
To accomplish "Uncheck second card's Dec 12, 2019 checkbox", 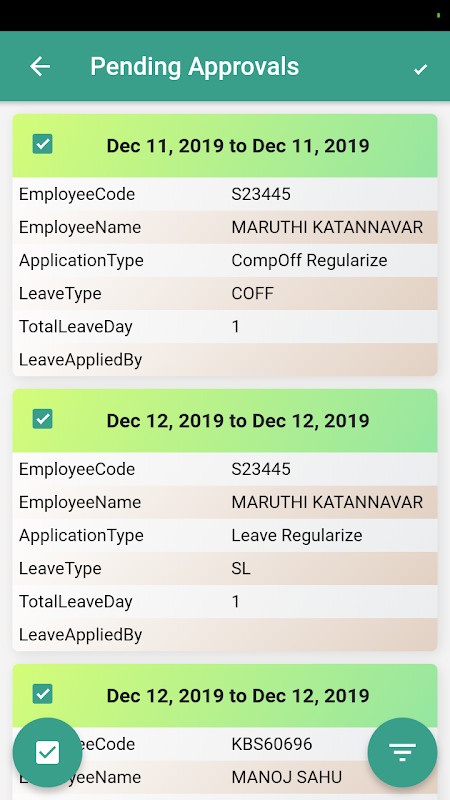I will (42, 419).
